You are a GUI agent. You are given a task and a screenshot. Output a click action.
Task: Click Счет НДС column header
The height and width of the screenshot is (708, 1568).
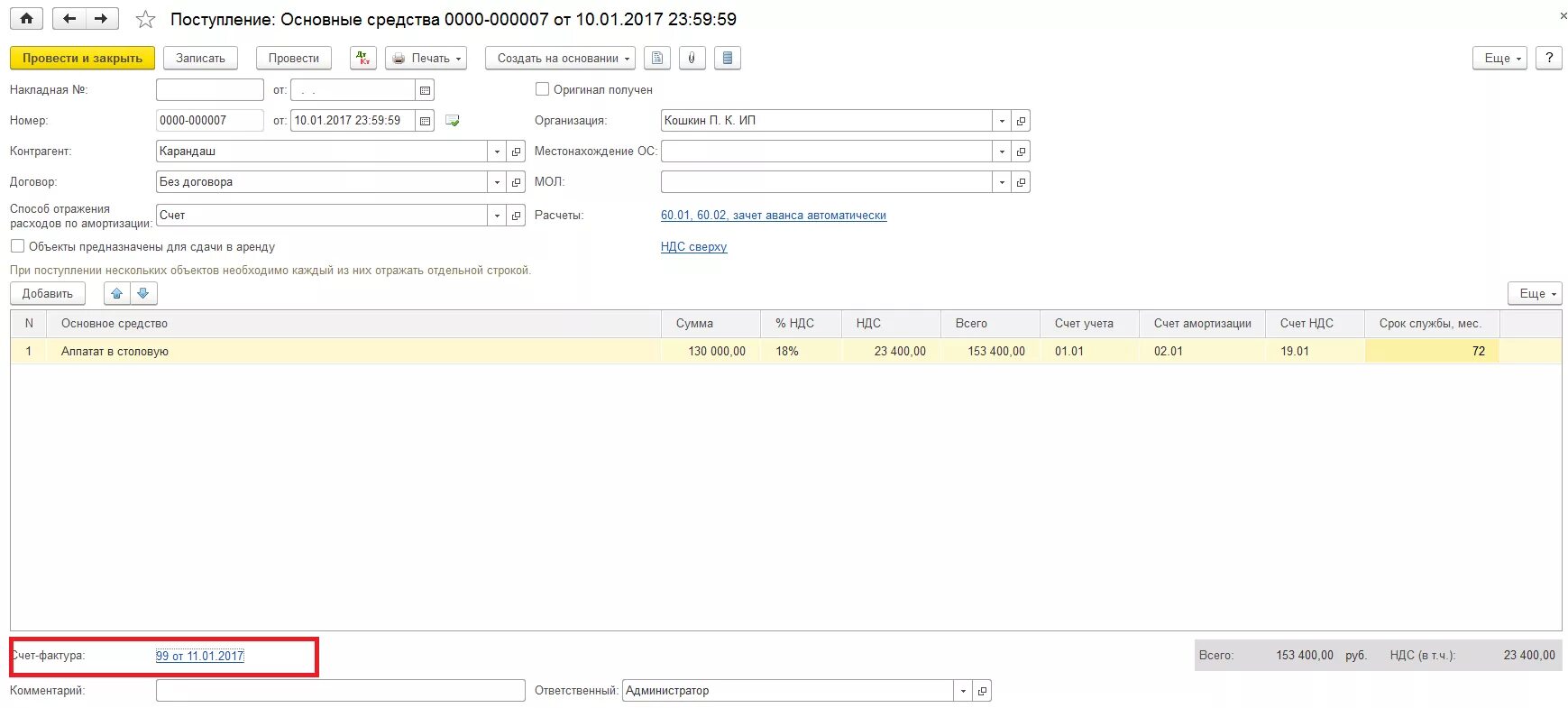[x=1315, y=324]
